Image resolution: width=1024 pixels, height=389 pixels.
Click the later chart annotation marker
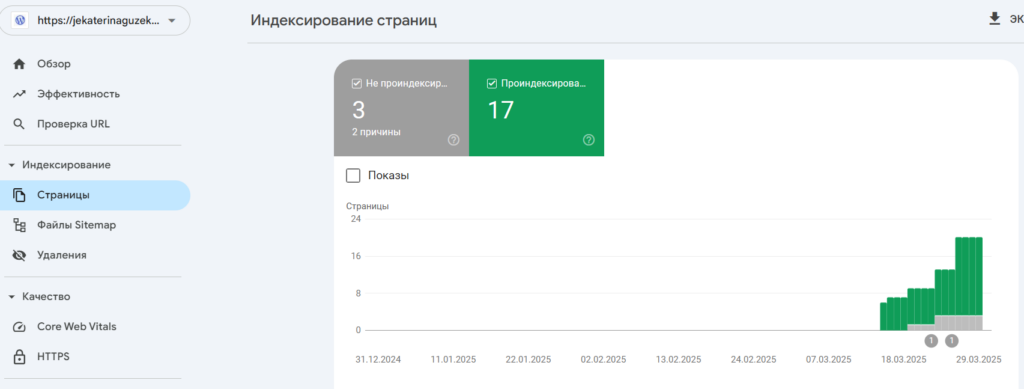pos(952,340)
